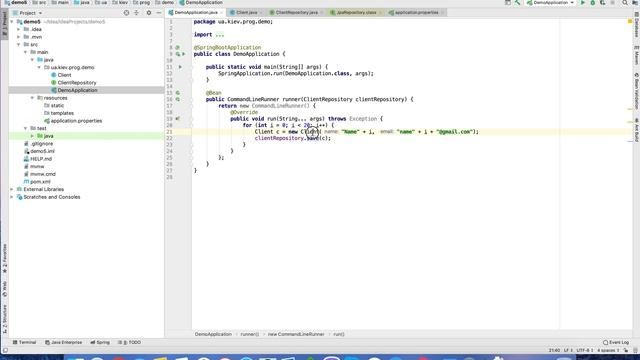This screenshot has height=360, width=640.
Task: Click the override gutter marker at run method
Action: pyautogui.click(x=178, y=119)
